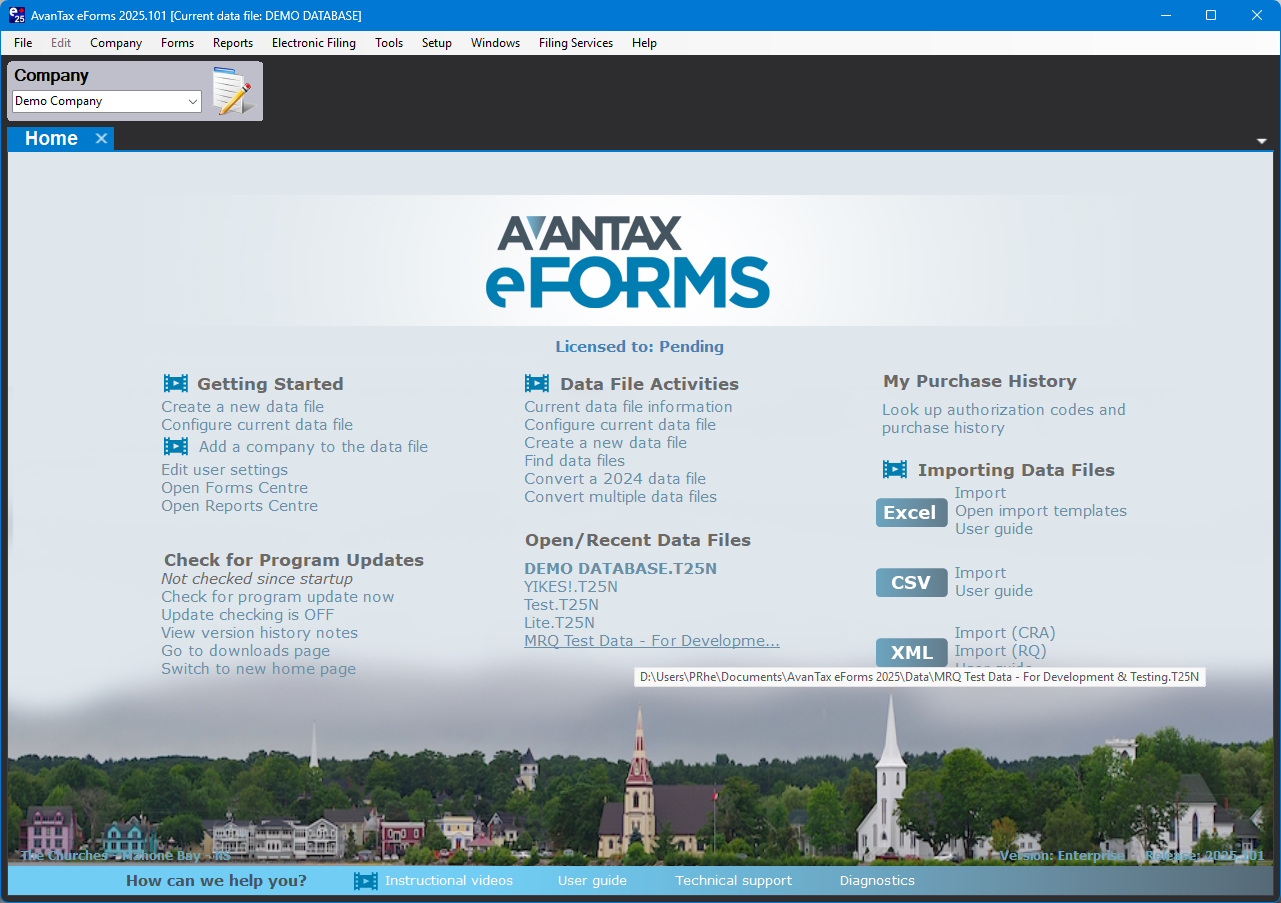Click Import (RQ) for XML
The width and height of the screenshot is (1281, 903).
pyautogui.click(x=1000, y=651)
